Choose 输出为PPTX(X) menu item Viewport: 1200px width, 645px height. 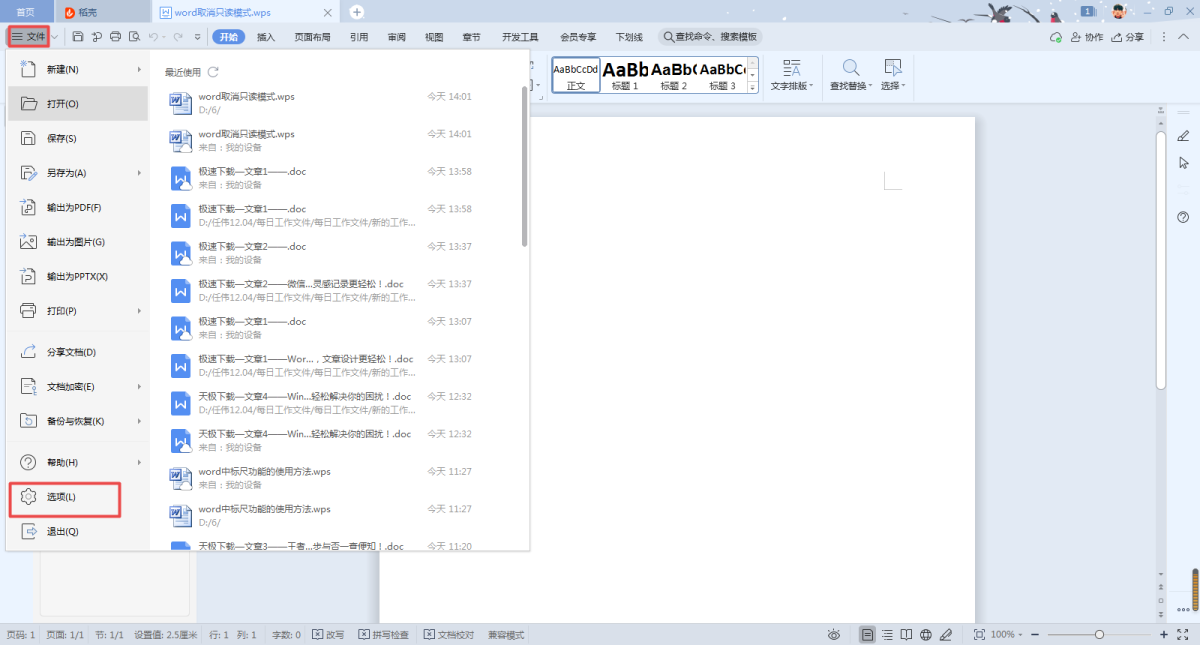[x=78, y=276]
